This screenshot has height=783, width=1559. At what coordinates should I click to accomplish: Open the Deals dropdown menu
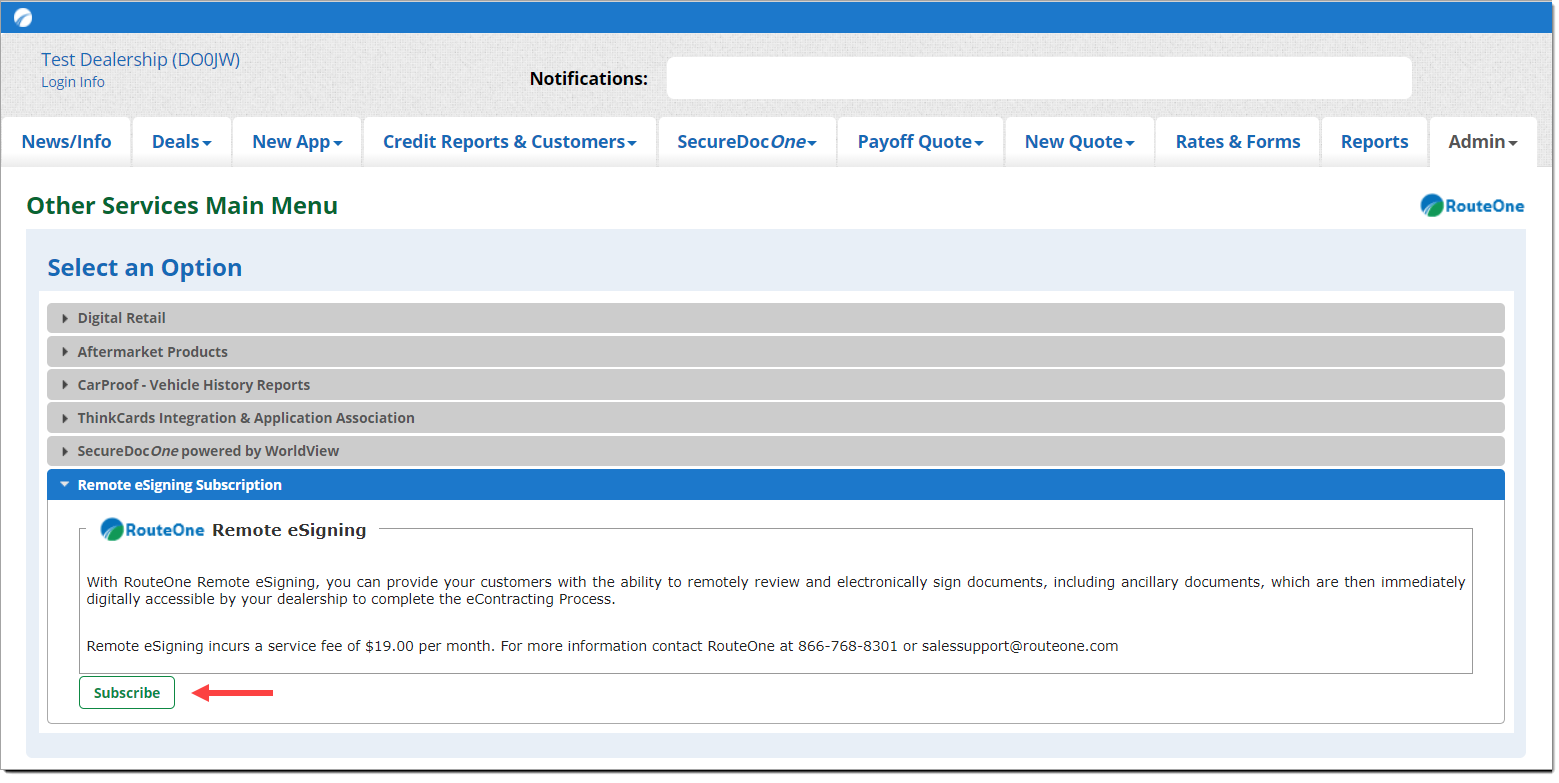click(182, 142)
